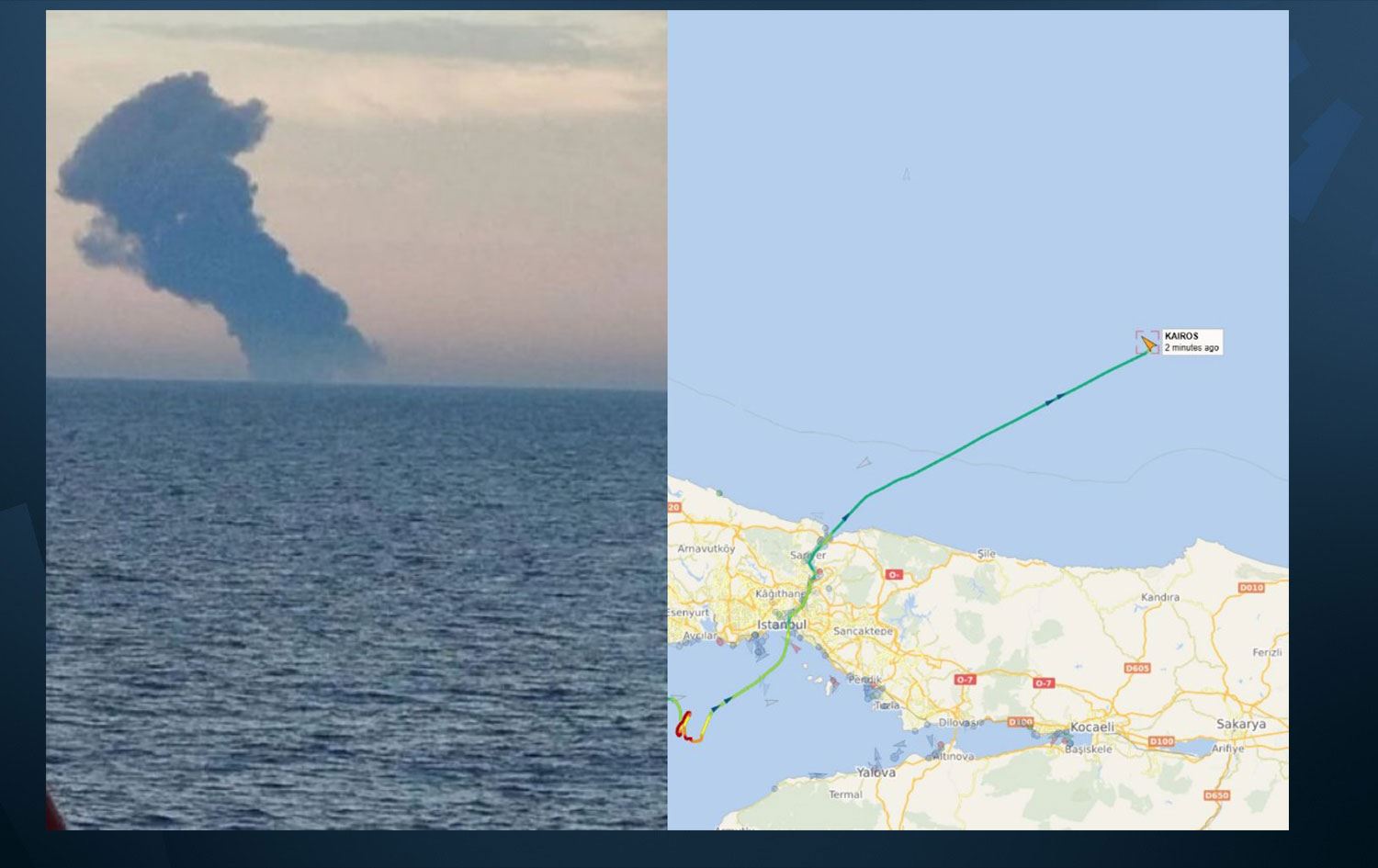Image resolution: width=1378 pixels, height=868 pixels.
Task: Select the D010 road badge
Action: (1251, 587)
